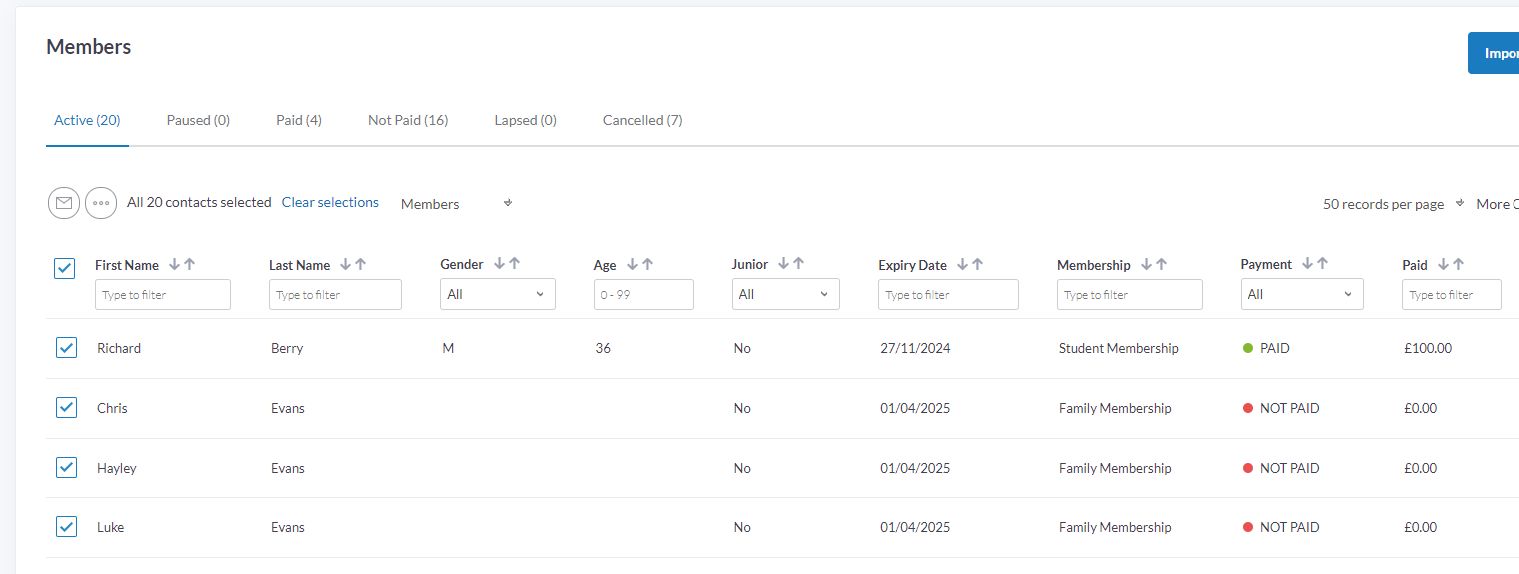Screen dimensions: 1519x574
Task: Untick the checkbox for Richard Berry
Action: pyautogui.click(x=66, y=348)
